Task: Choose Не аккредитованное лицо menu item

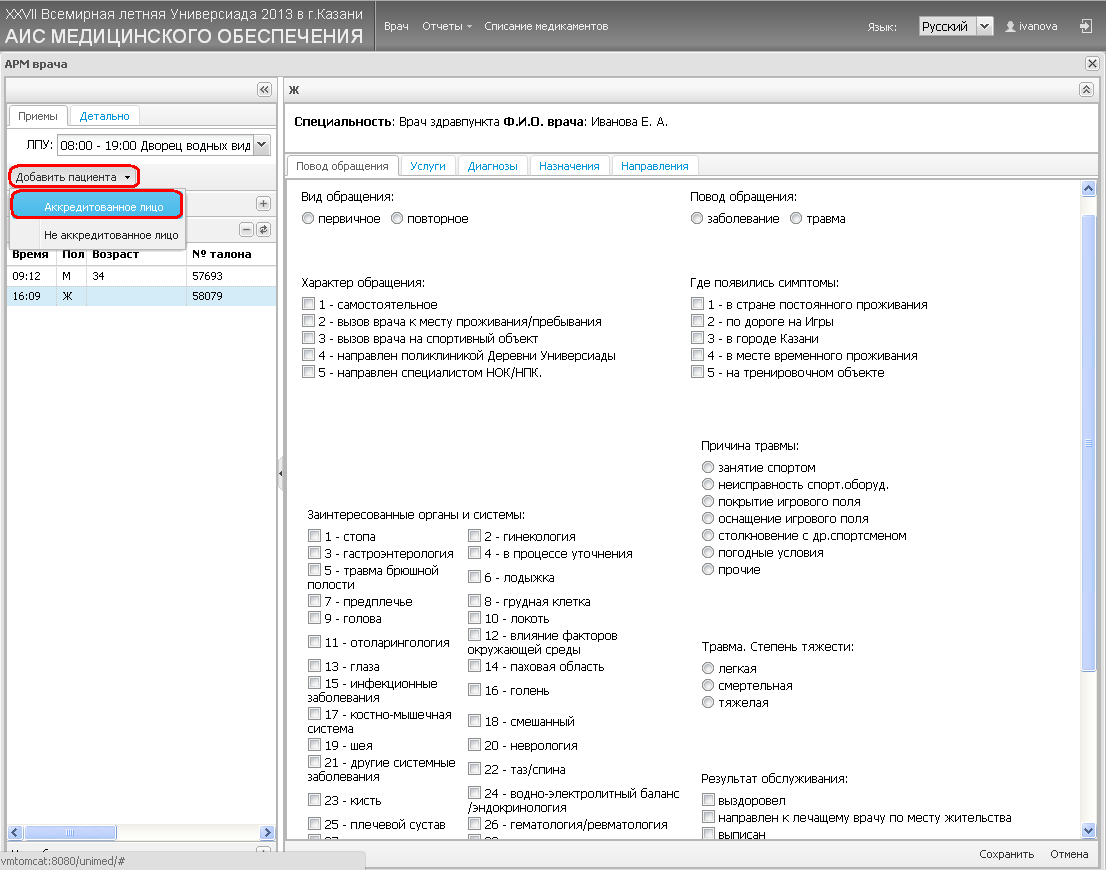Action: 111,235
